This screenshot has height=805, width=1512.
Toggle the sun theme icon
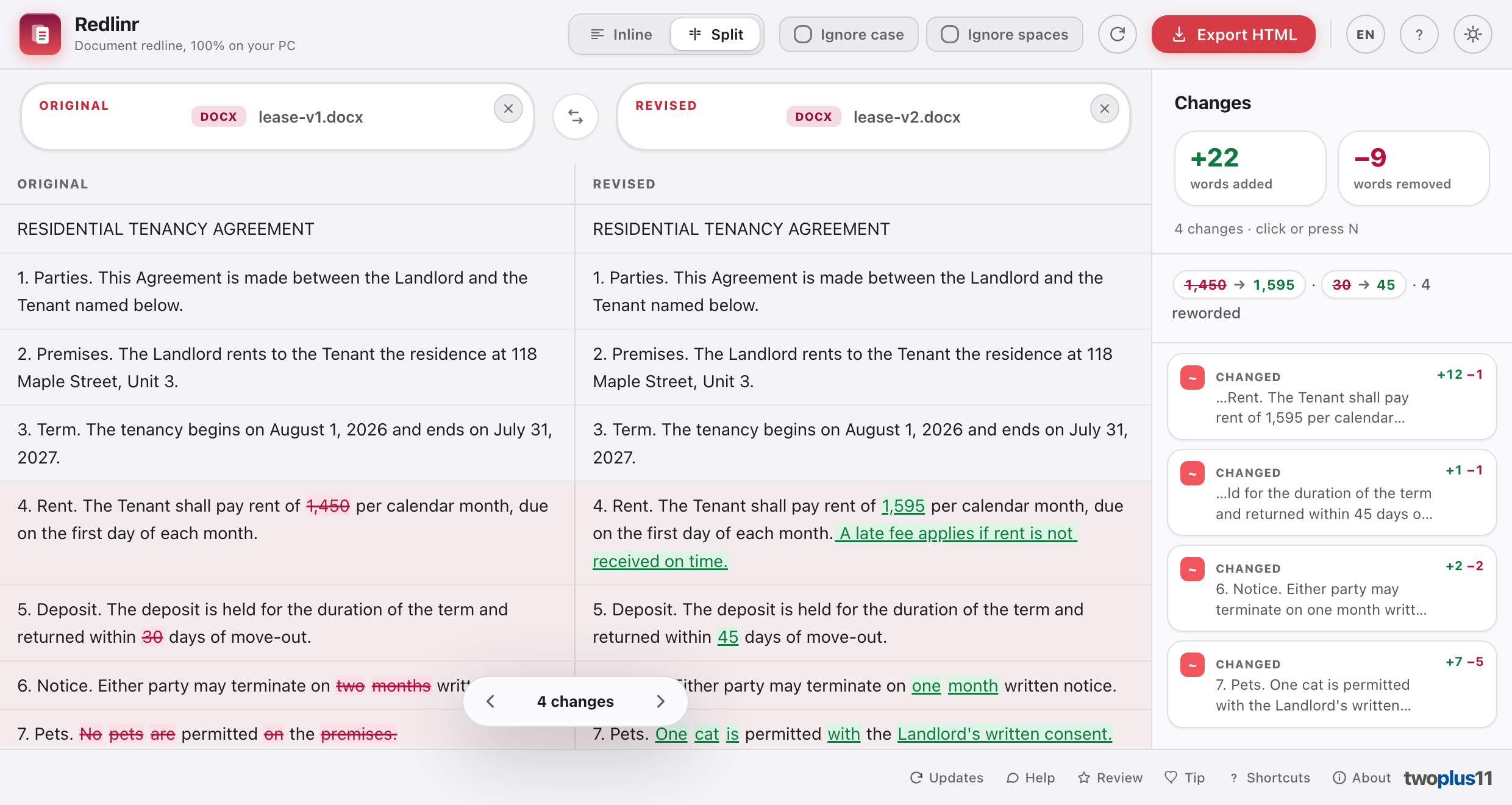[x=1472, y=34]
